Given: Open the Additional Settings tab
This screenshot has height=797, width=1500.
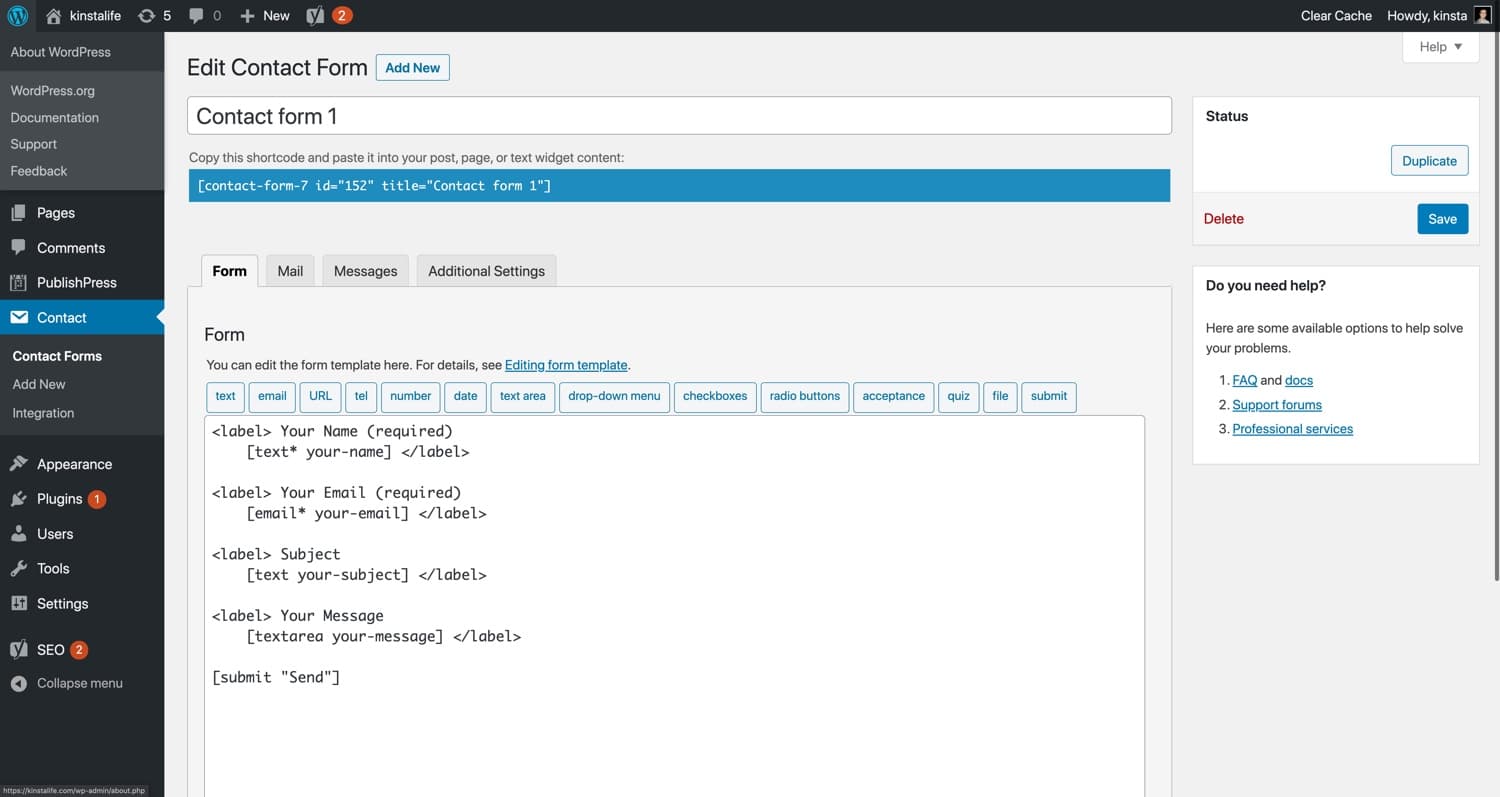Looking at the screenshot, I should [x=486, y=270].
